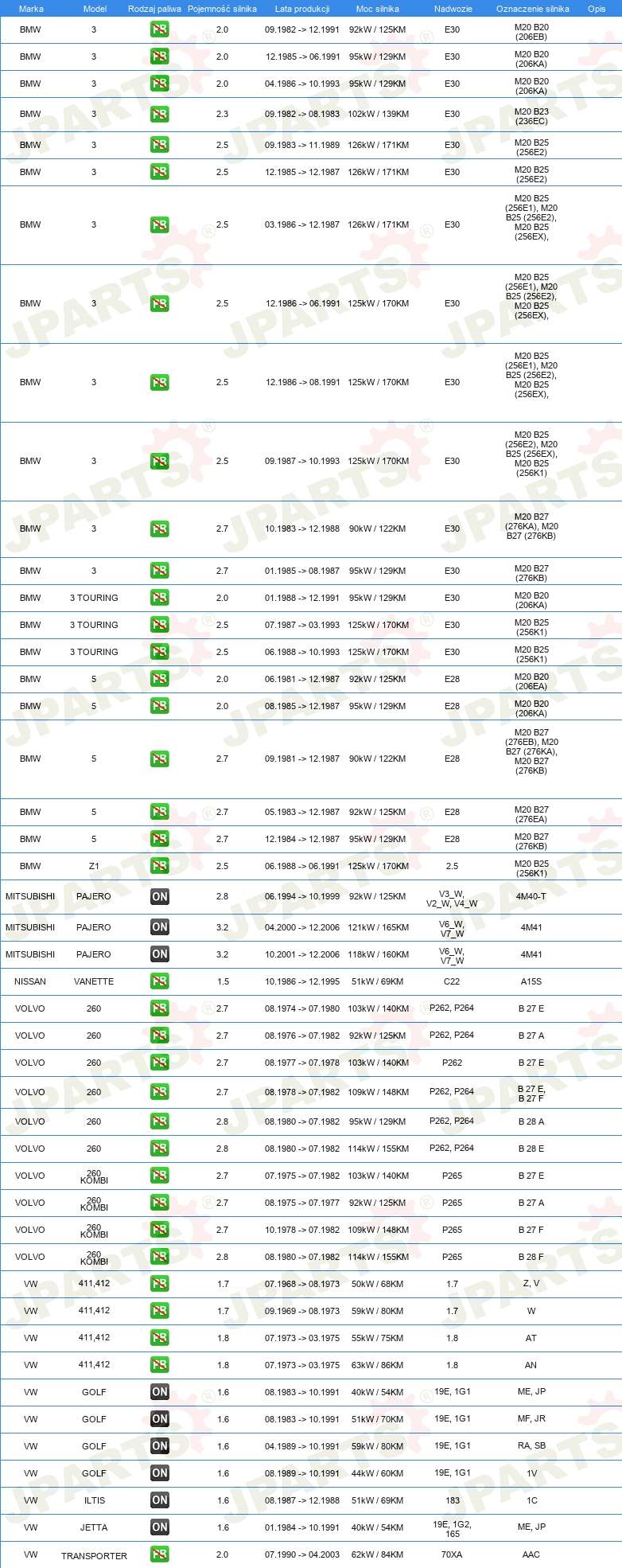
Task: Click the diesel ON icon in the VW Iltis row
Action: [160, 1500]
